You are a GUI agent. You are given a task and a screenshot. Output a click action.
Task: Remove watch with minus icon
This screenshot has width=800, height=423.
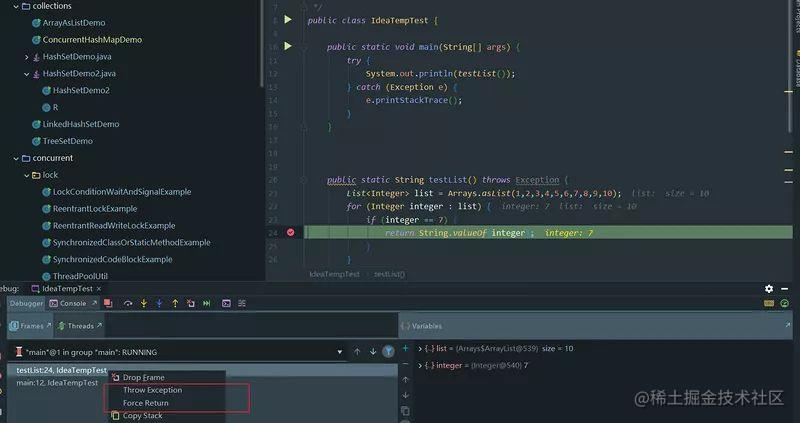coord(405,364)
